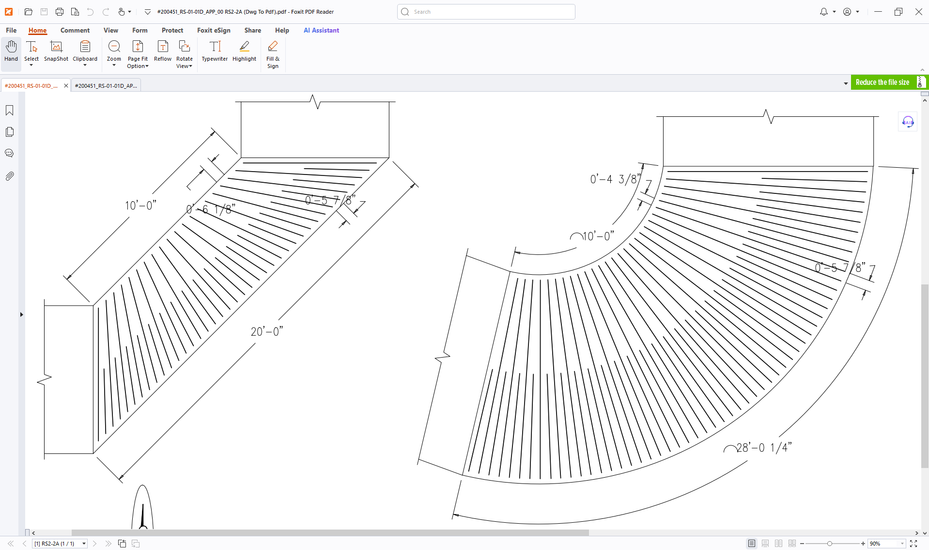
Task: Open Page Fit Option
Action: click(x=137, y=54)
